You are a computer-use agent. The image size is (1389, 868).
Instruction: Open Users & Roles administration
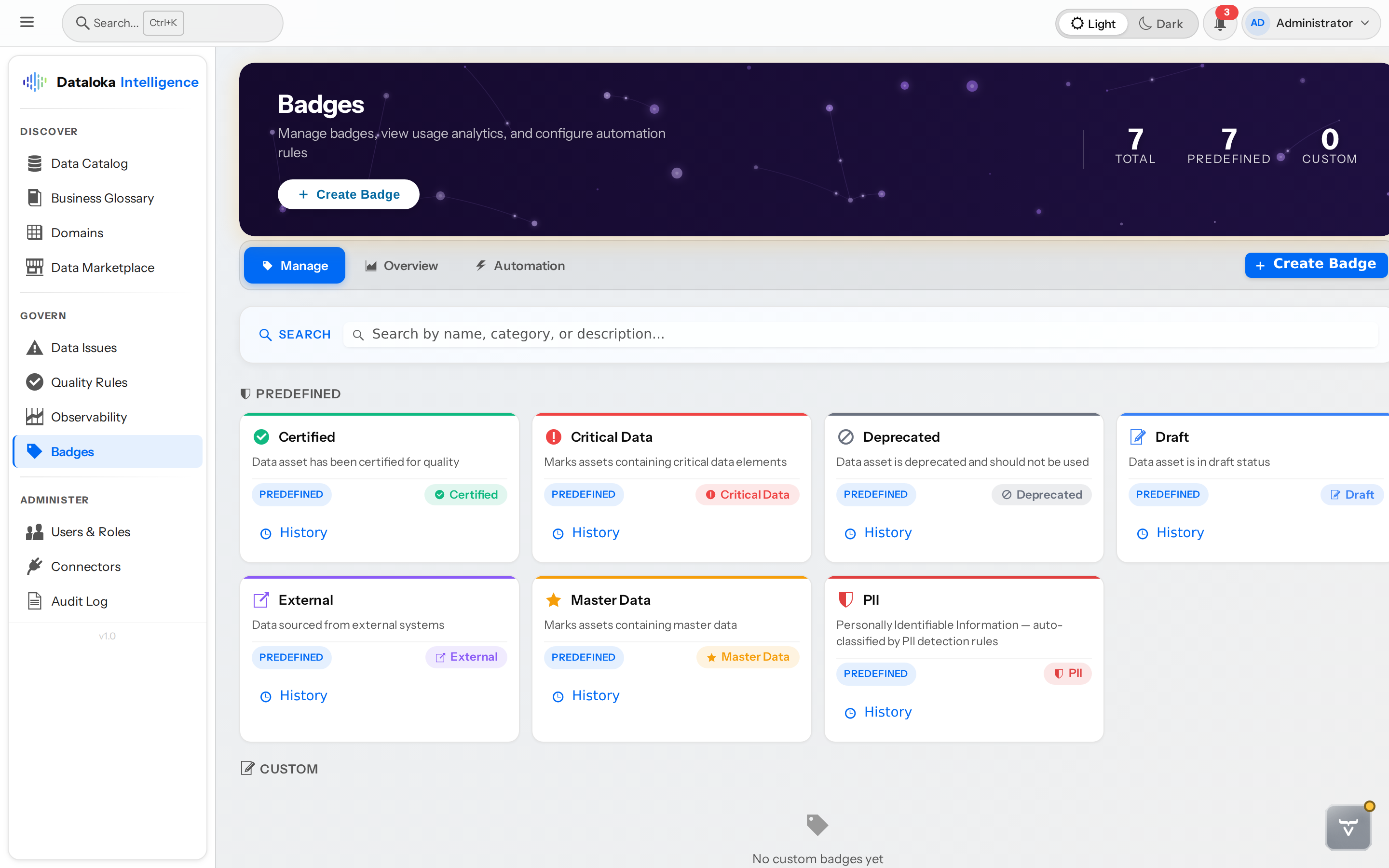90,531
